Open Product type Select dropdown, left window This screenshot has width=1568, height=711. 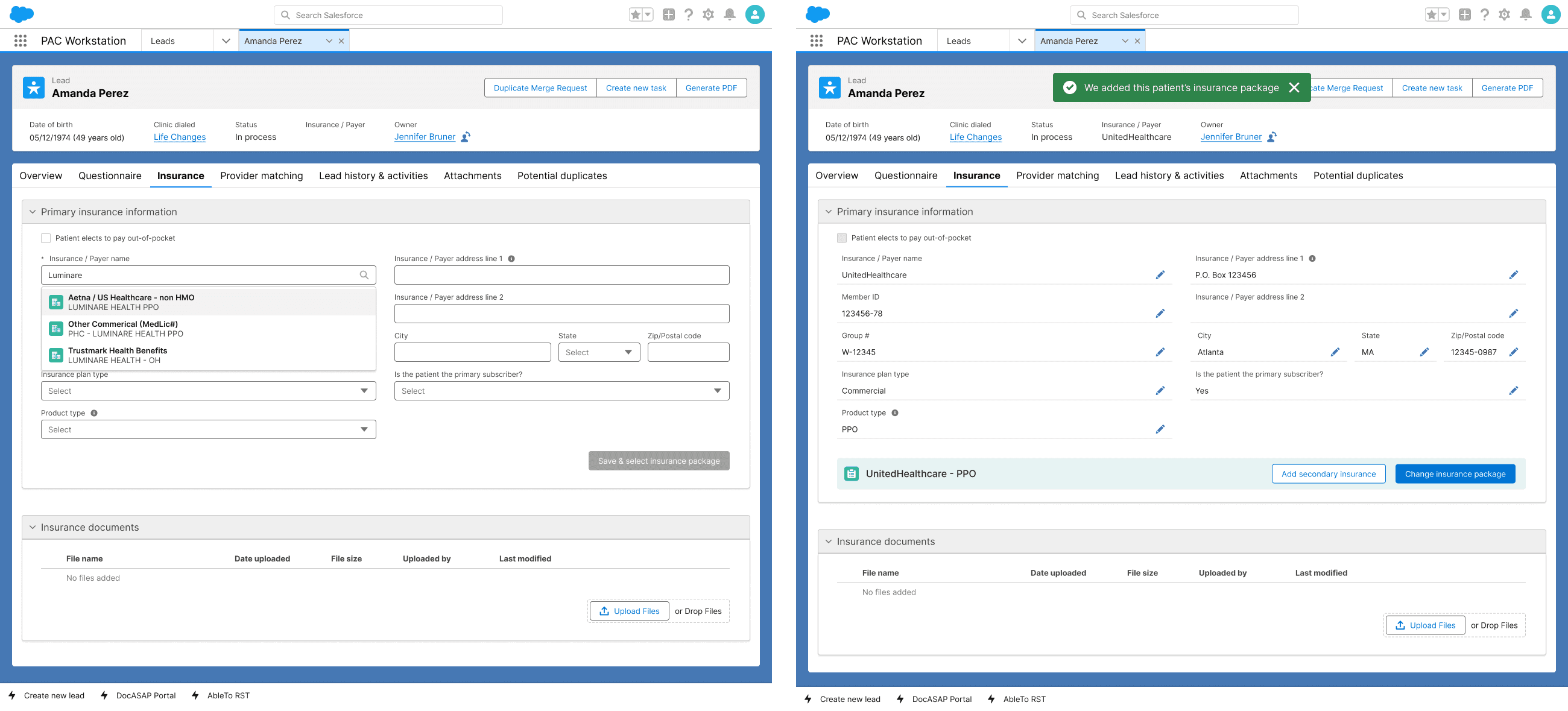point(208,430)
